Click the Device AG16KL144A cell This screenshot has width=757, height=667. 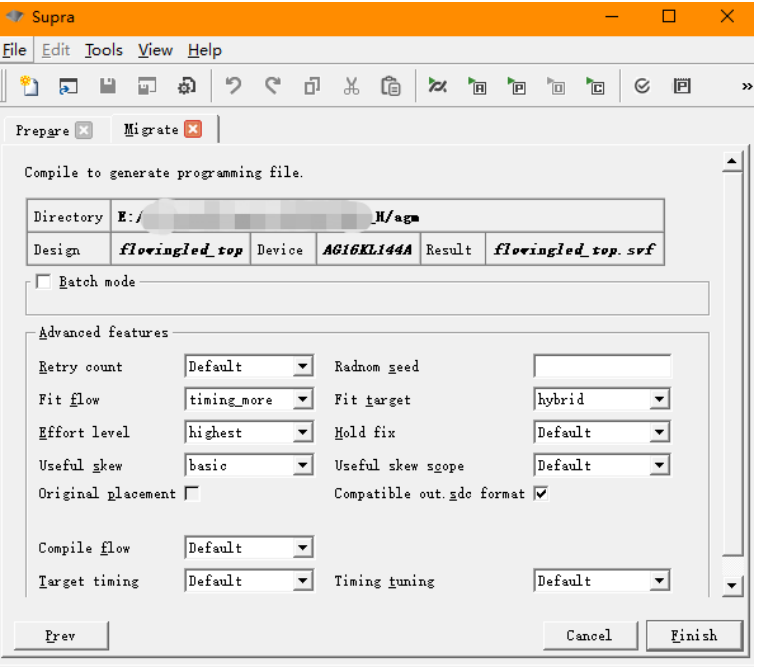pyautogui.click(x=368, y=250)
